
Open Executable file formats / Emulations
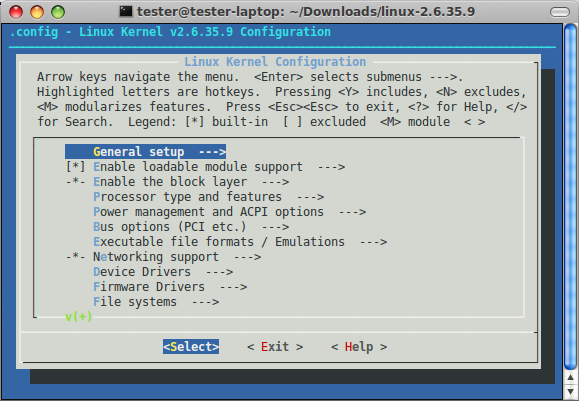click(x=240, y=242)
